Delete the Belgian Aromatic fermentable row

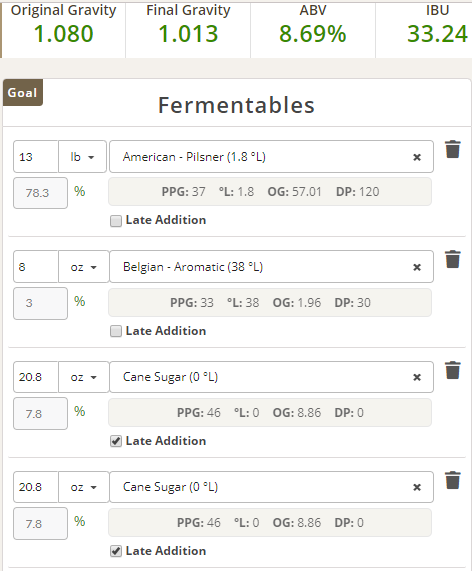[453, 259]
